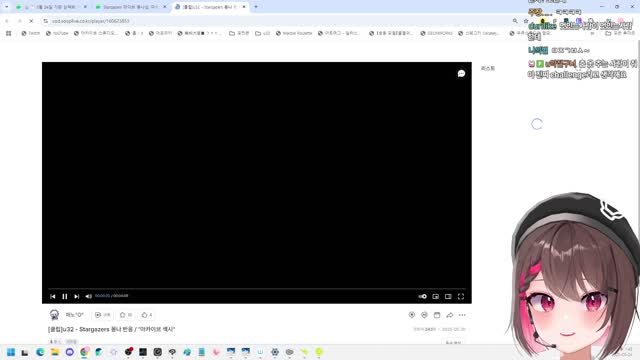The image size is (640, 360).
Task: Open the streamer profile avatar below video
Action: [54, 315]
